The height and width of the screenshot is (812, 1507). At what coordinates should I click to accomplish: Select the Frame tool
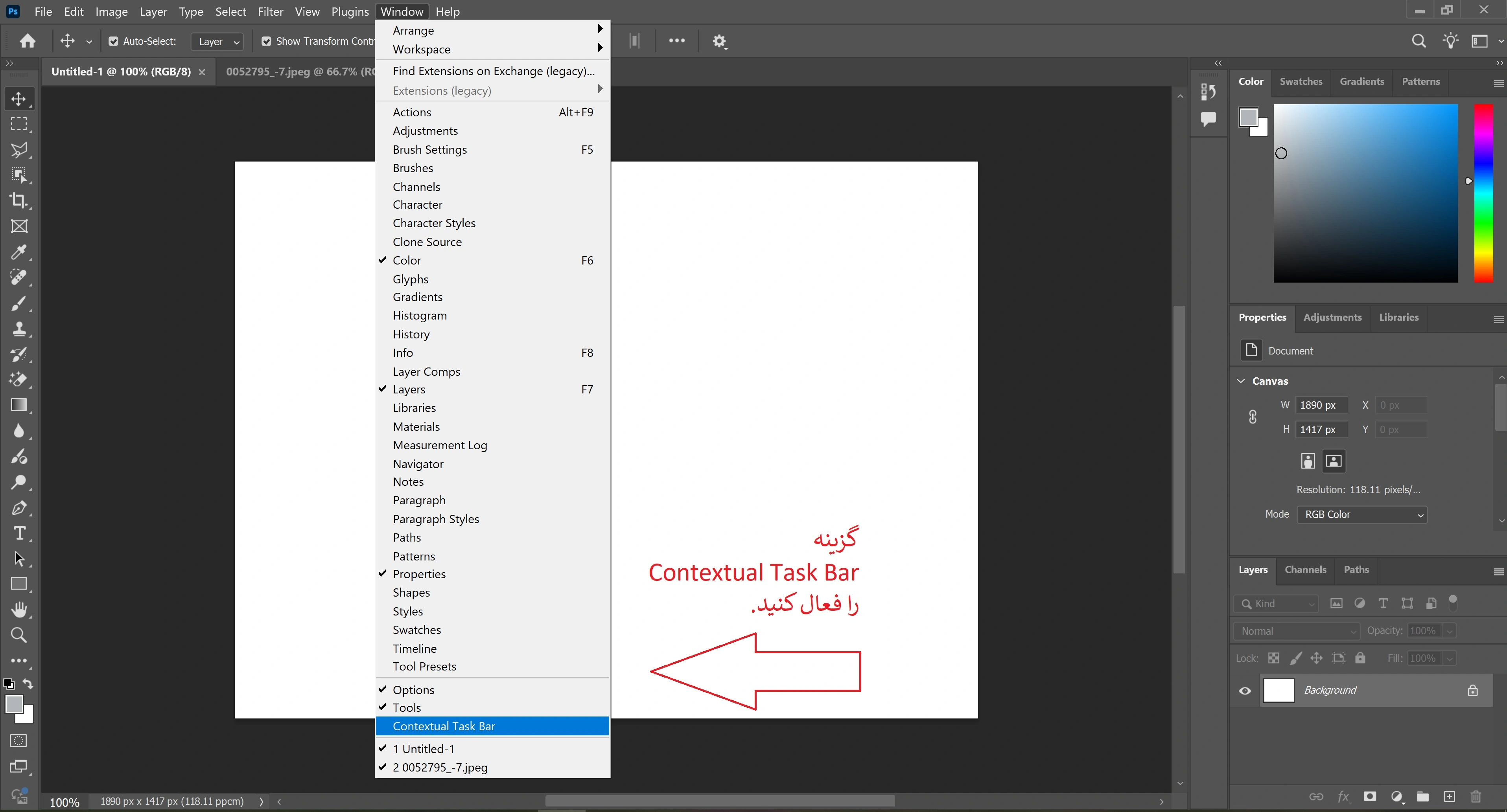click(x=19, y=226)
